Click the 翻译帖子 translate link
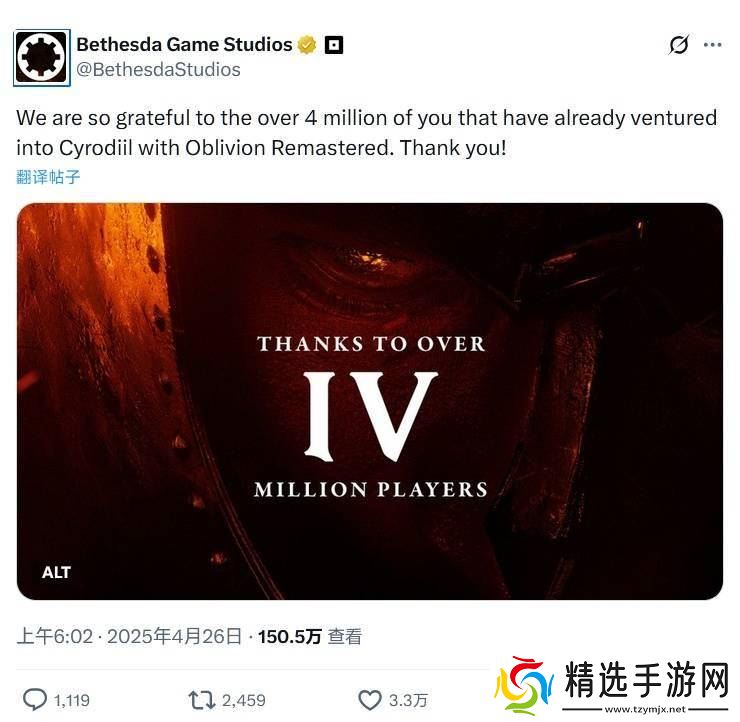This screenshot has width=740, height=722. coord(48,177)
